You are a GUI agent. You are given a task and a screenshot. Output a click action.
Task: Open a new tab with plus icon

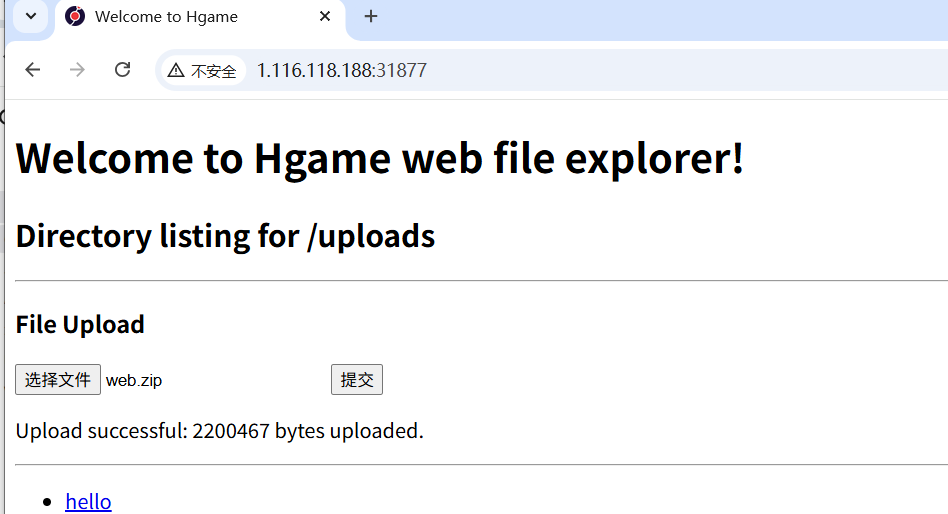pos(371,16)
